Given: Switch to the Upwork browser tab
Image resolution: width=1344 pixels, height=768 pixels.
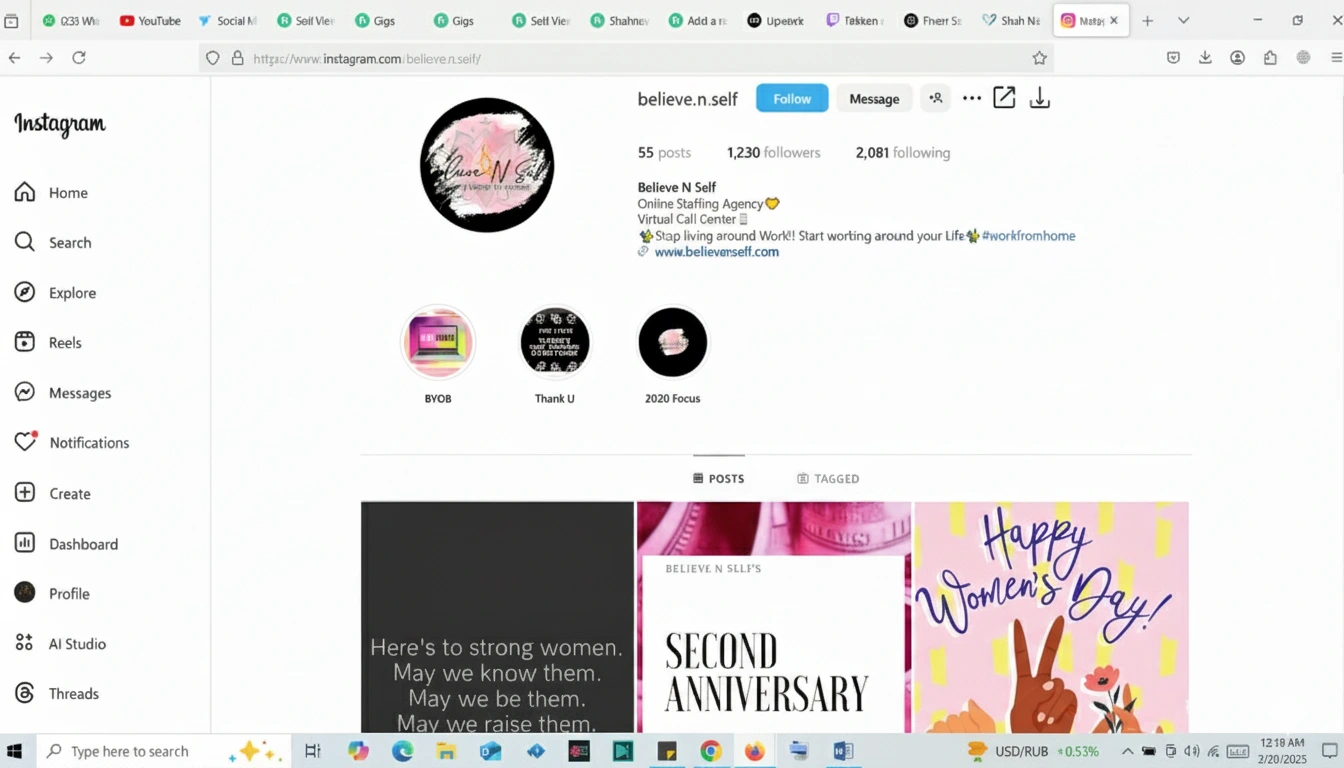Looking at the screenshot, I should pos(775,20).
